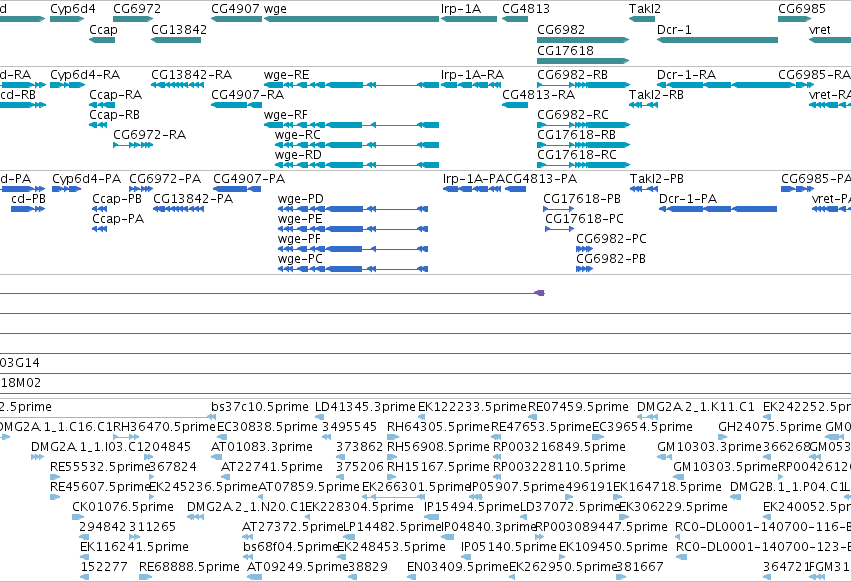Click the cd-PB protein label
Screen dimensions: 851x582
pos(28,199)
